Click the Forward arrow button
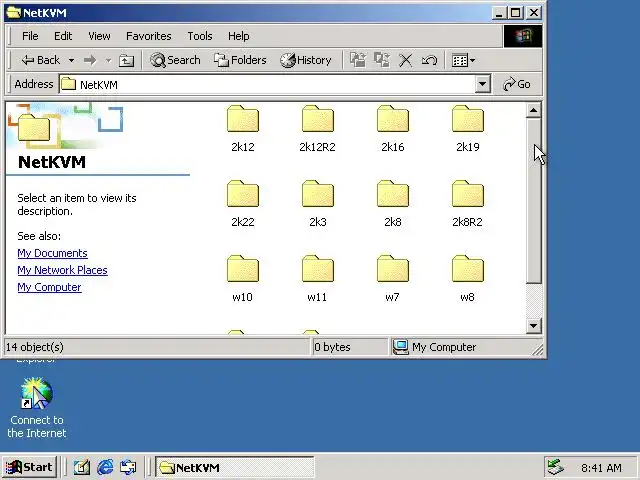640x480 pixels. click(90, 60)
